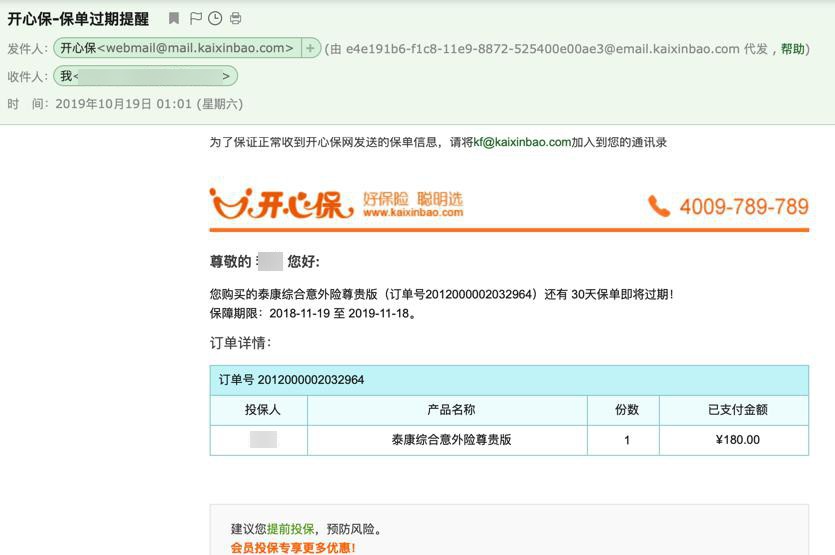The width and height of the screenshot is (835, 555).
Task: Select the recipient 我 address chip
Action: [145, 76]
